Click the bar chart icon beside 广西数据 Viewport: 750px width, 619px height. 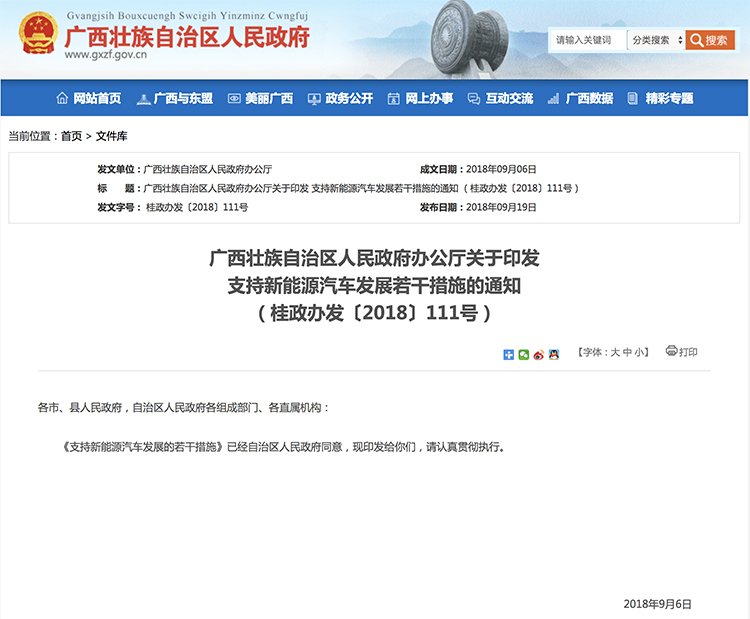553,99
